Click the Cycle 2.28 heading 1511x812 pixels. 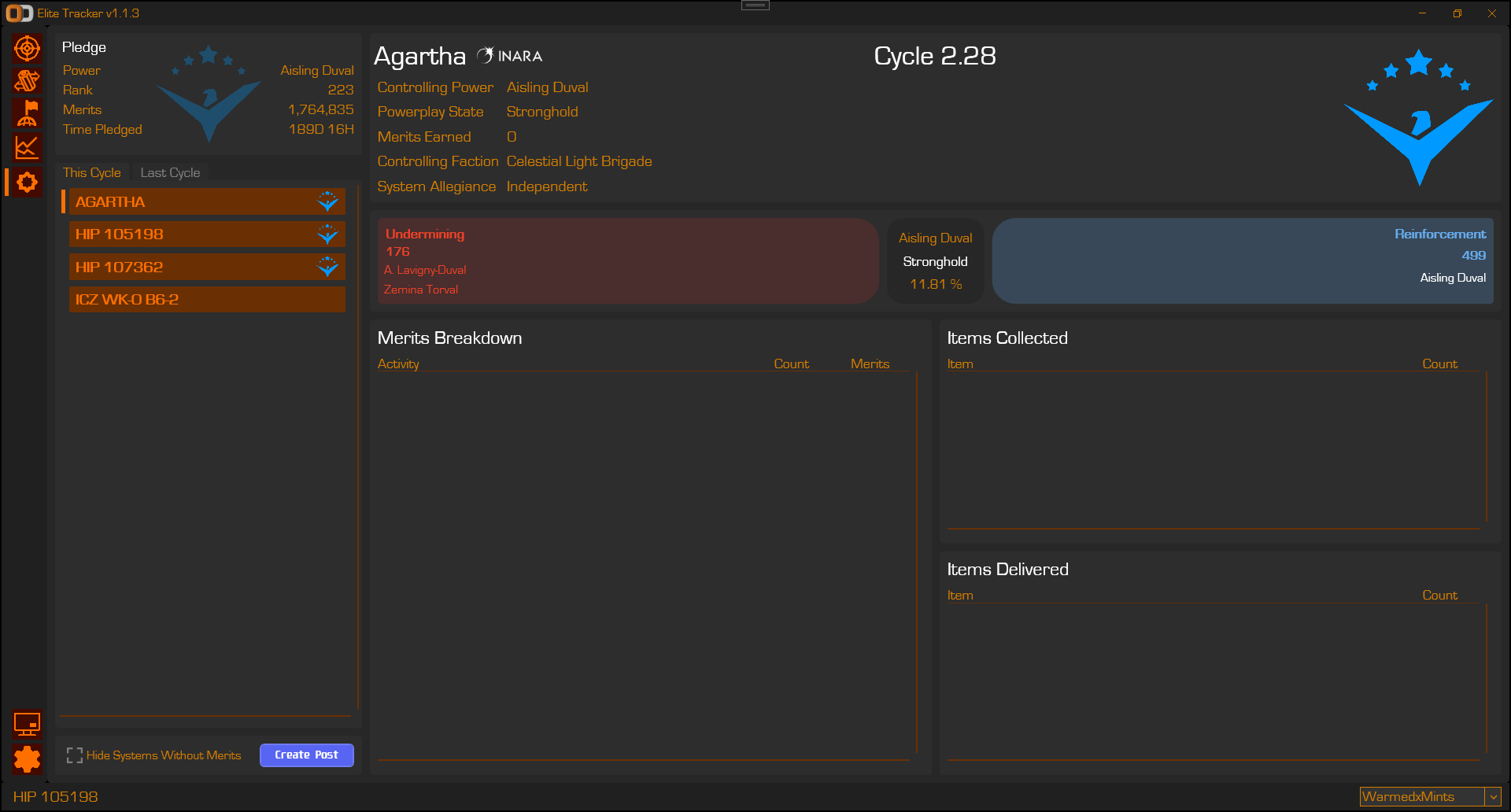935,56
